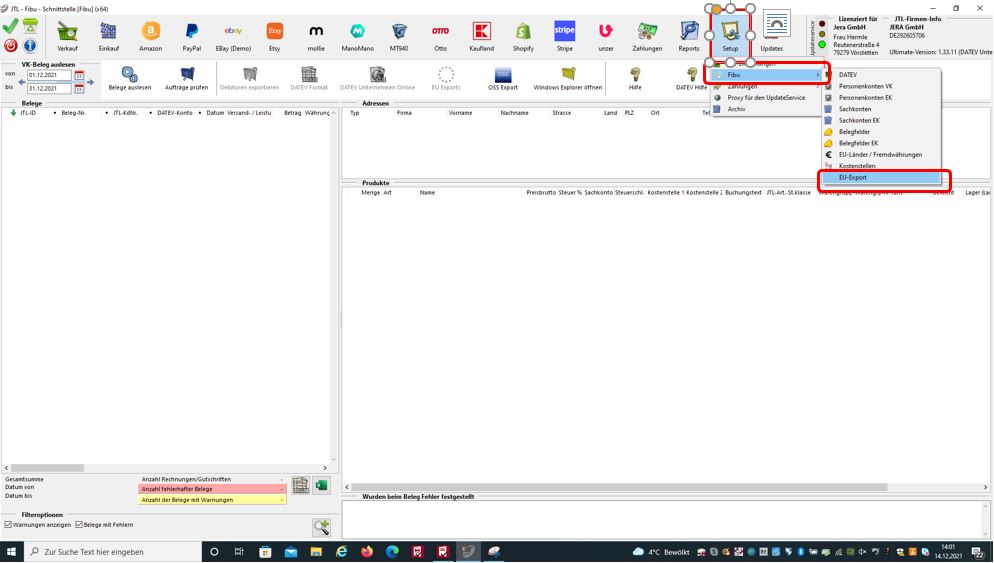The height and width of the screenshot is (563, 994).
Task: Uncheck Belege mit Fehlern checkbox
Action: 80,524
